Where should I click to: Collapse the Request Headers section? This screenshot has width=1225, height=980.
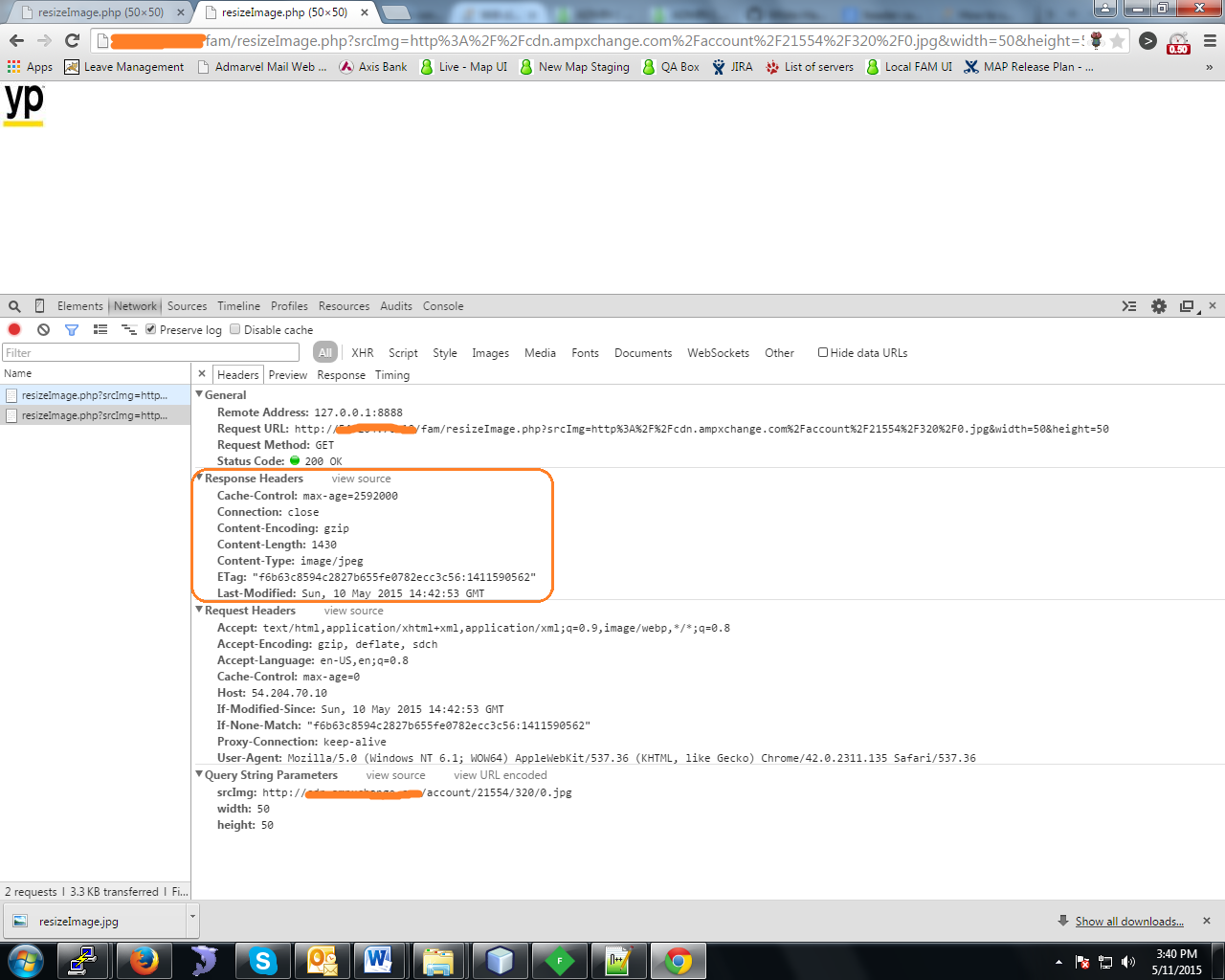click(199, 610)
